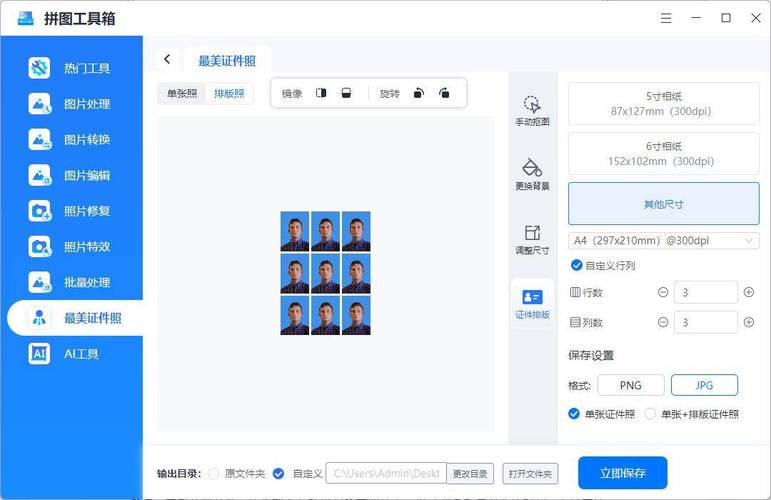Click the output directory path field
The image size is (771, 500).
[385, 473]
